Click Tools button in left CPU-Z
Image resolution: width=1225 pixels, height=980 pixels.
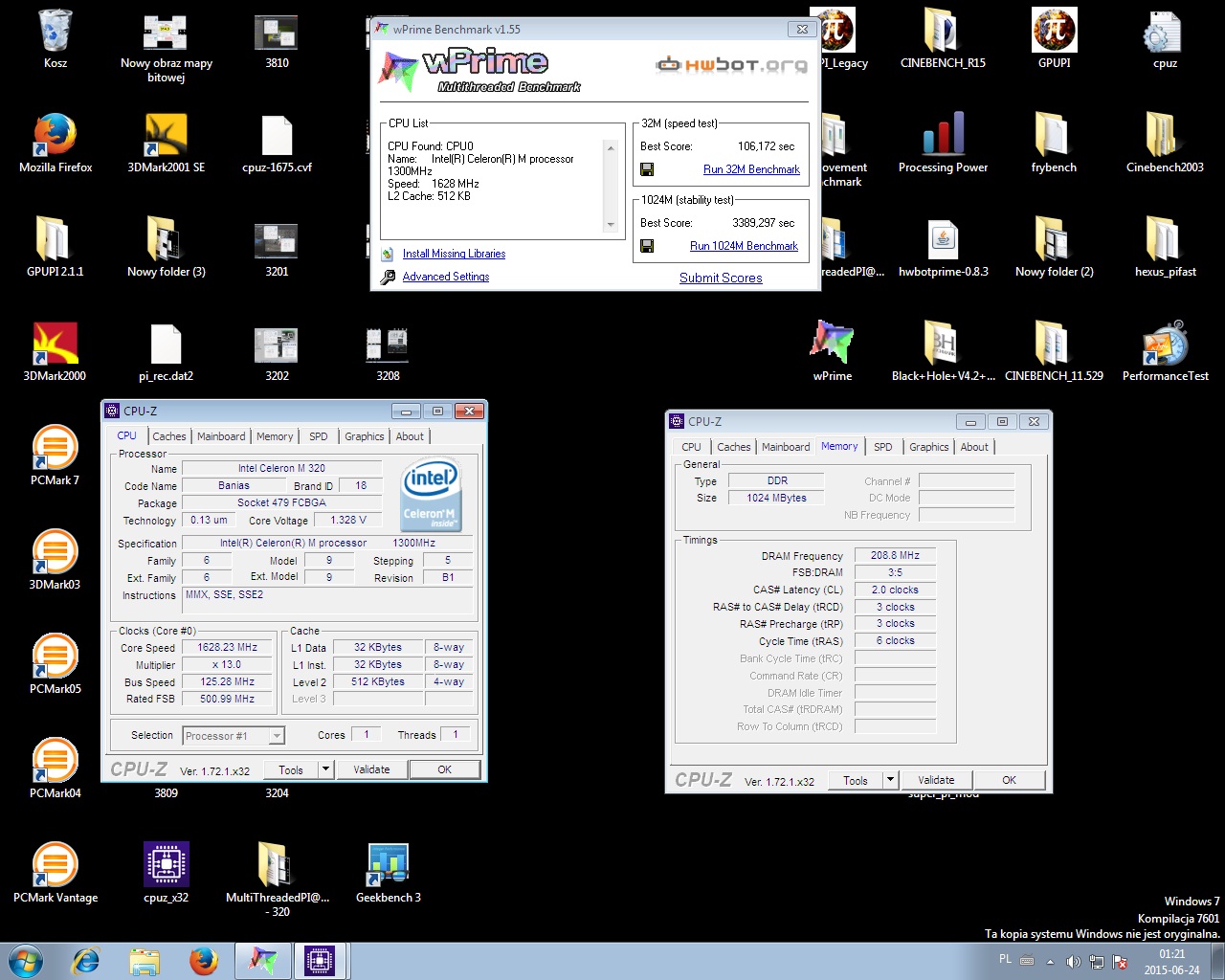pos(291,769)
